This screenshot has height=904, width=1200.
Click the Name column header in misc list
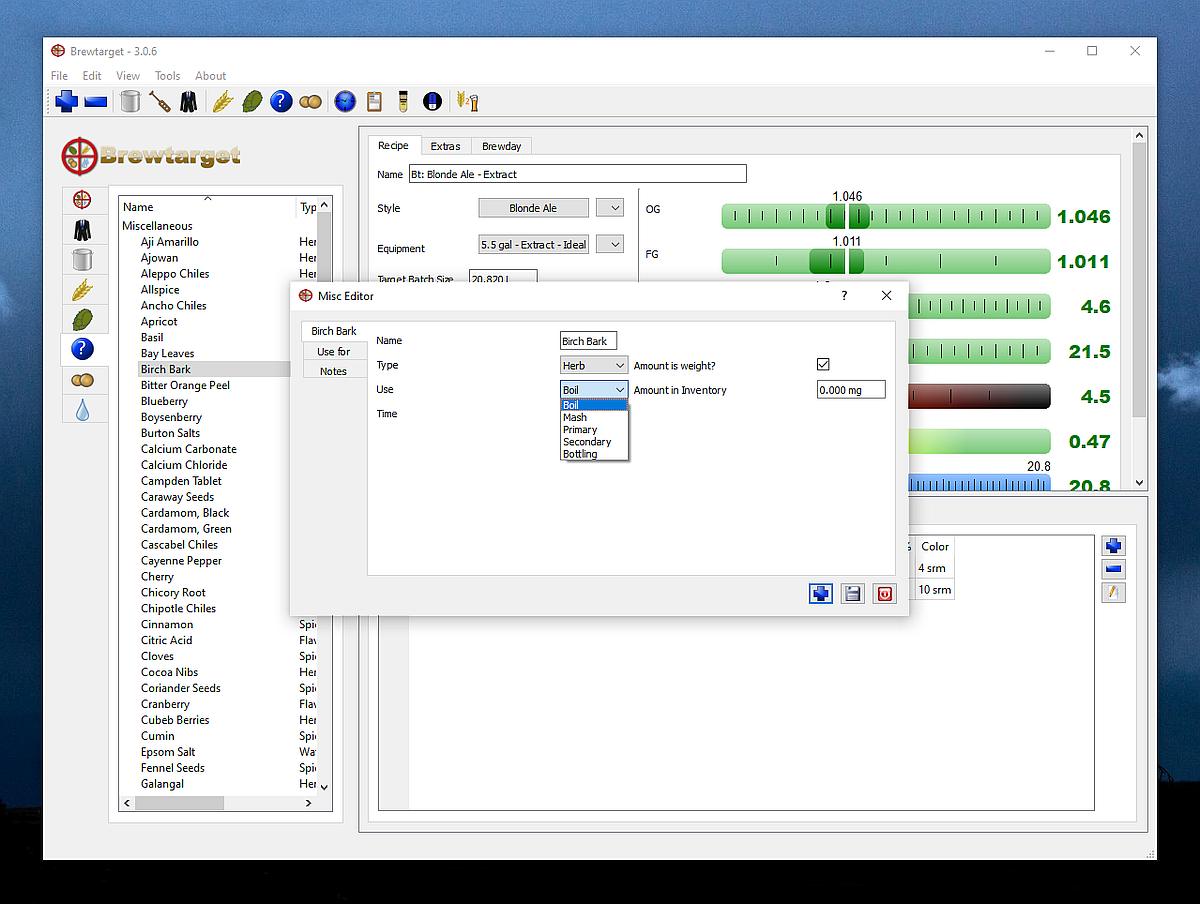click(x=208, y=207)
